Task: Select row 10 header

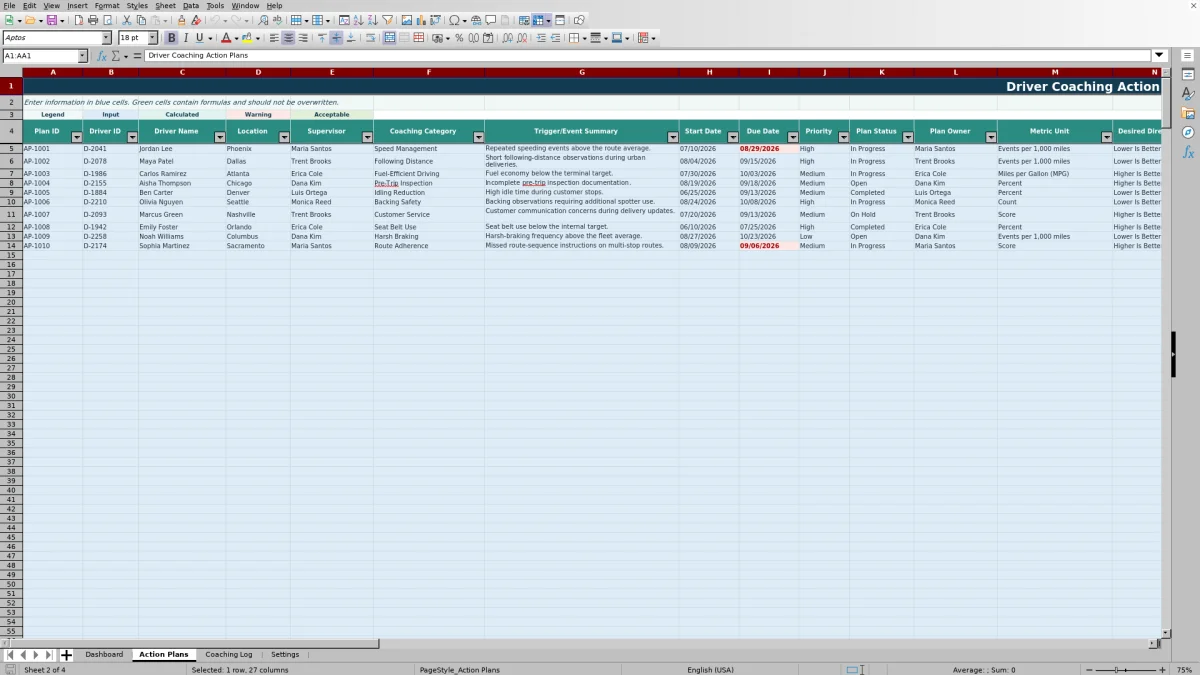Action: [11, 202]
